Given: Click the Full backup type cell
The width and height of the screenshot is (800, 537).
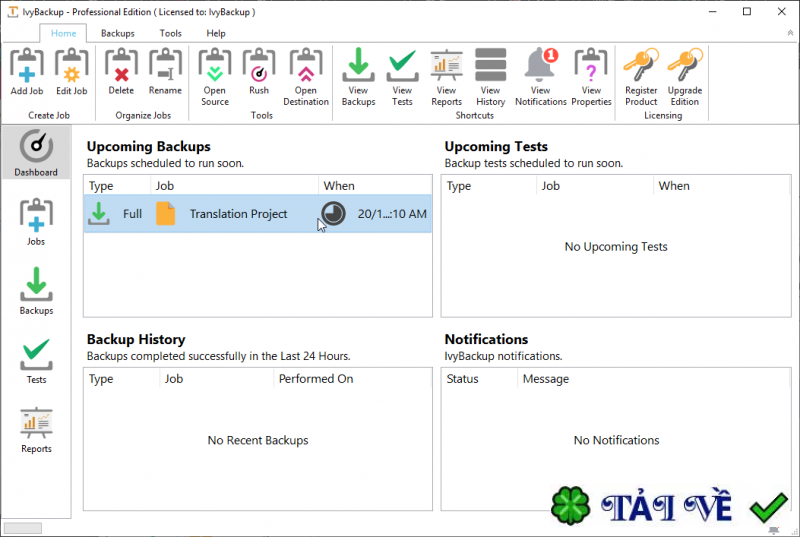Looking at the screenshot, I should point(117,214).
